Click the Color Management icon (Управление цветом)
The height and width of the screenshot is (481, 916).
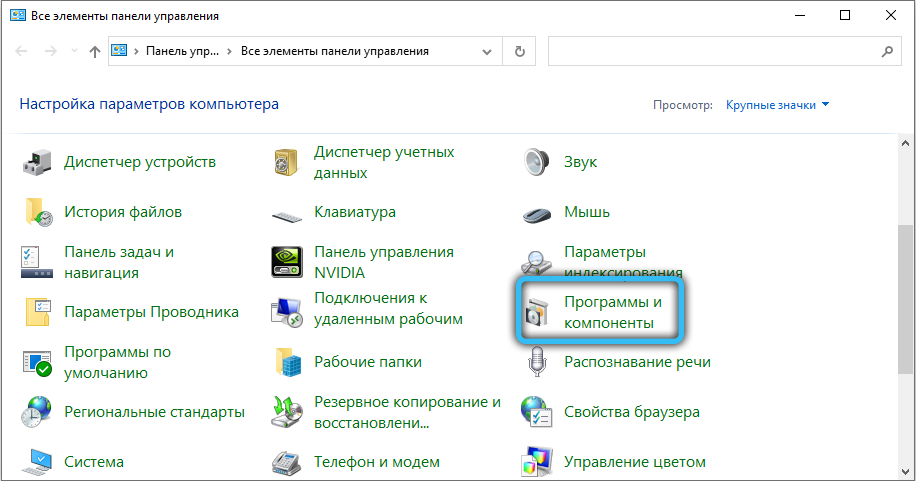click(538, 462)
